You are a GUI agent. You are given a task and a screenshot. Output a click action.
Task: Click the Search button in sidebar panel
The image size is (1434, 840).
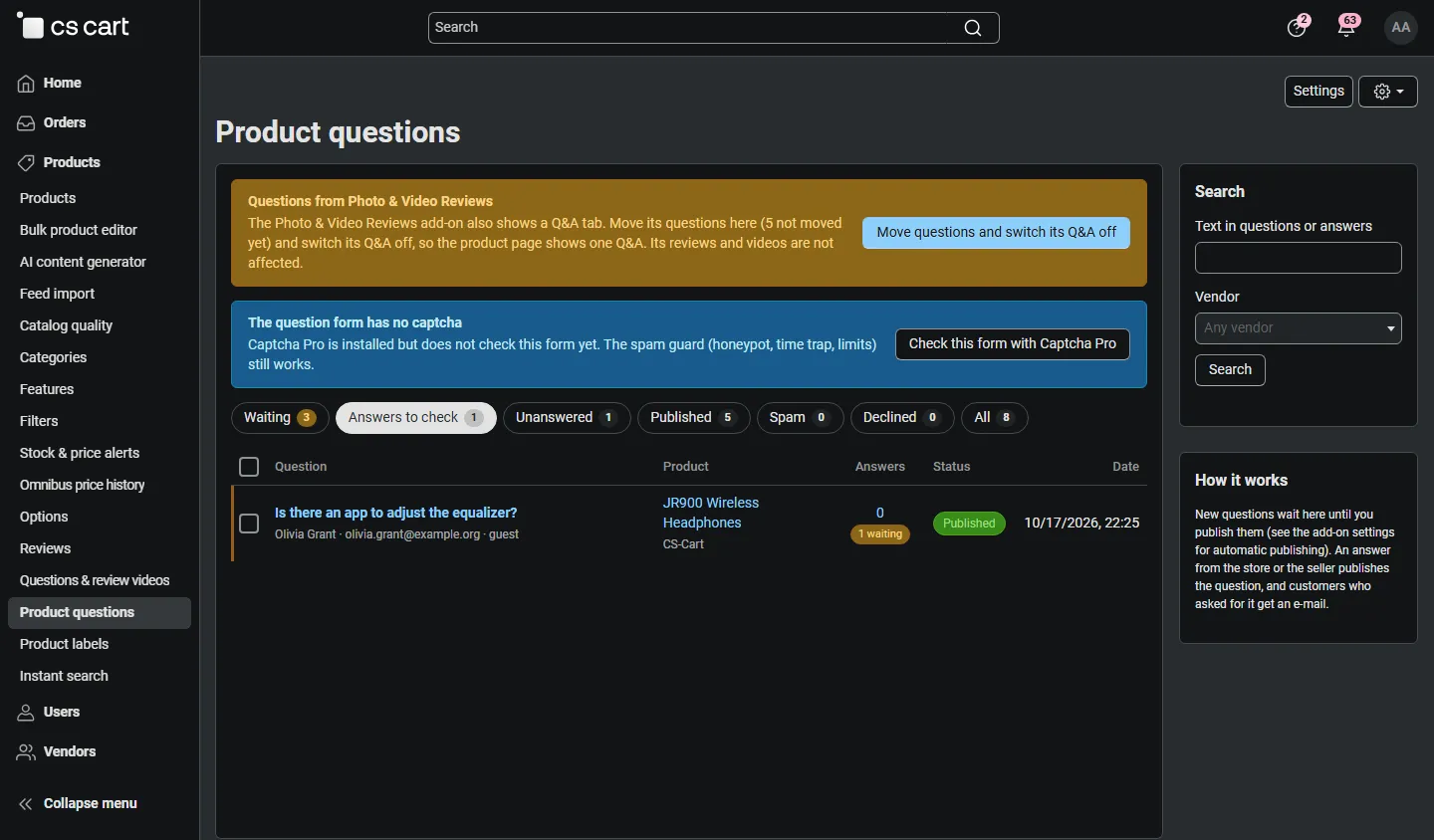(1230, 370)
